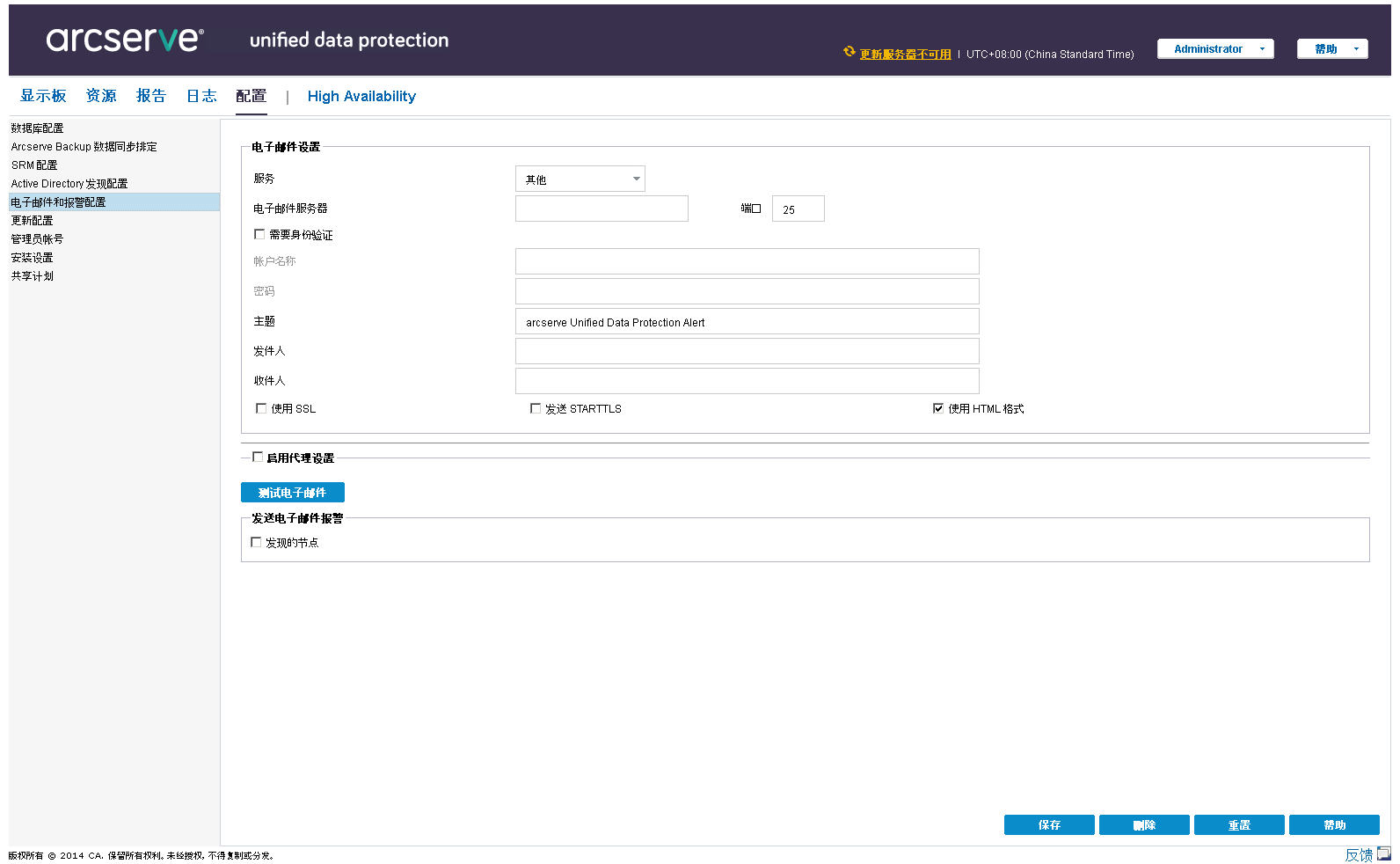
Task: Click the 重置 button
Action: click(x=1238, y=825)
